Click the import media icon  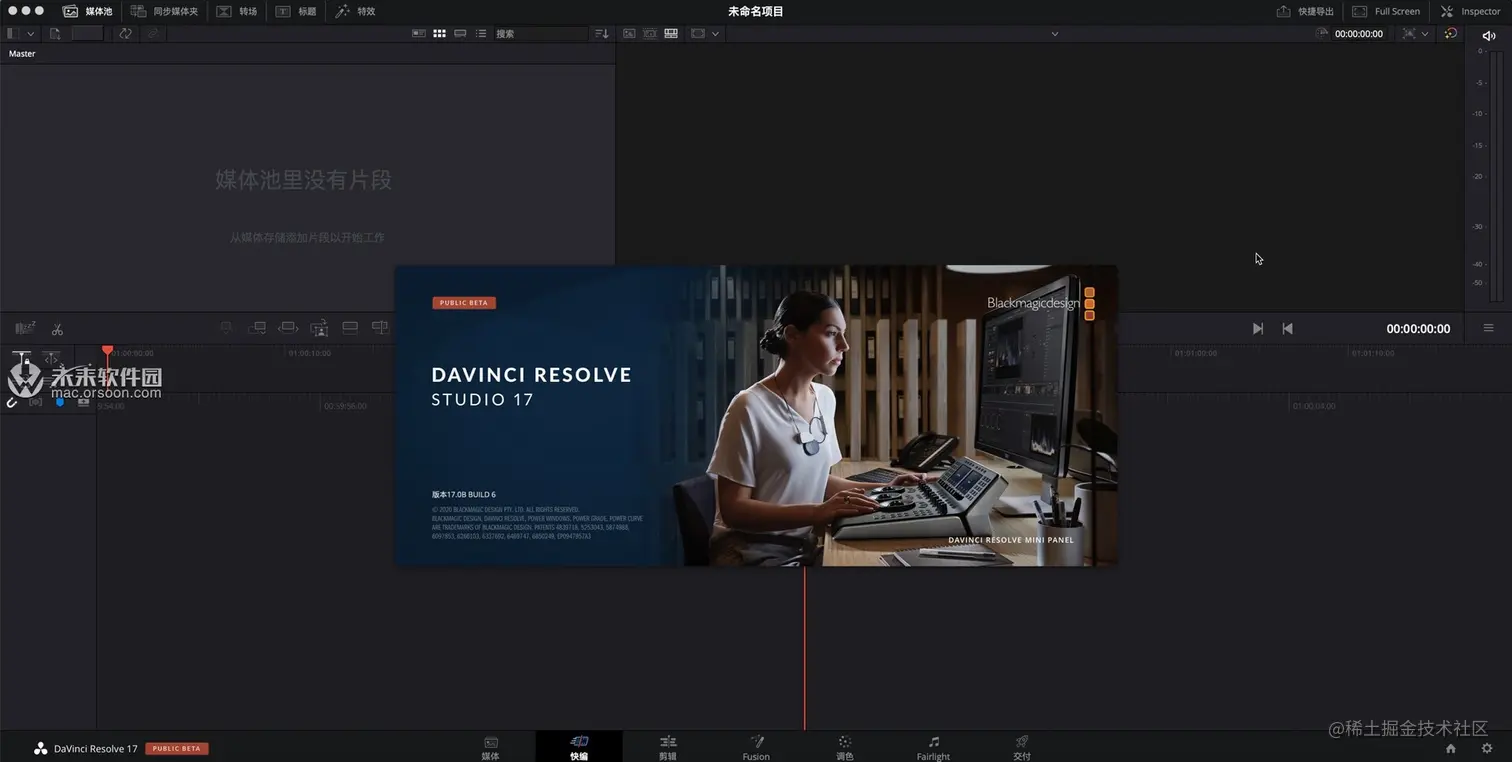pyautogui.click(x=55, y=33)
